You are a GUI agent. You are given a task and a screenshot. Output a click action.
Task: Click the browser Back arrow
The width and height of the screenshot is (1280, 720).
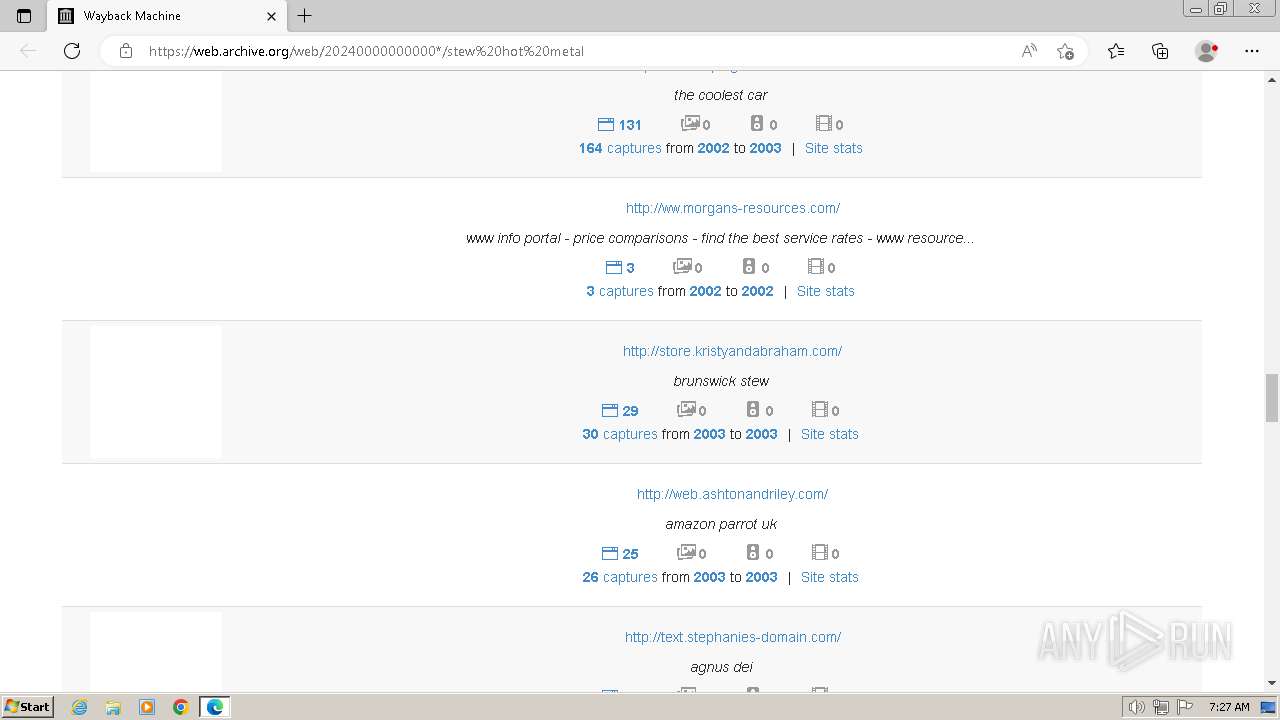click(28, 51)
